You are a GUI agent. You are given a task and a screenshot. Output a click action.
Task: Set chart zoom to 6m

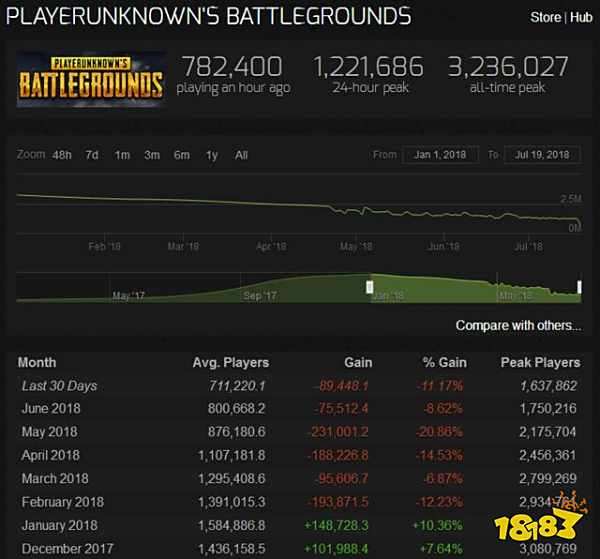coord(182,155)
